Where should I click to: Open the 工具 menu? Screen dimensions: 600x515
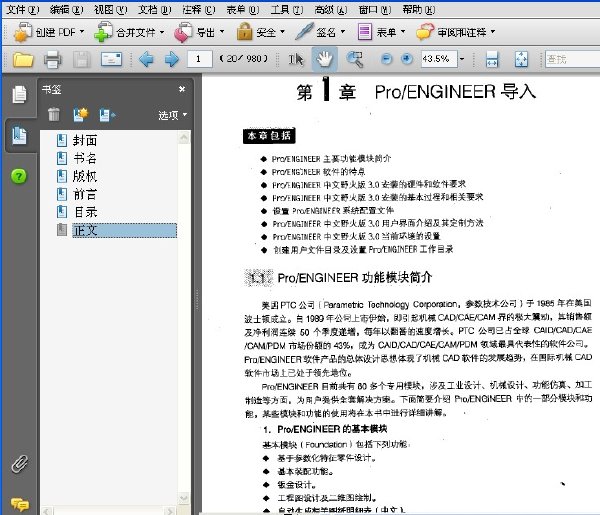[x=287, y=10]
